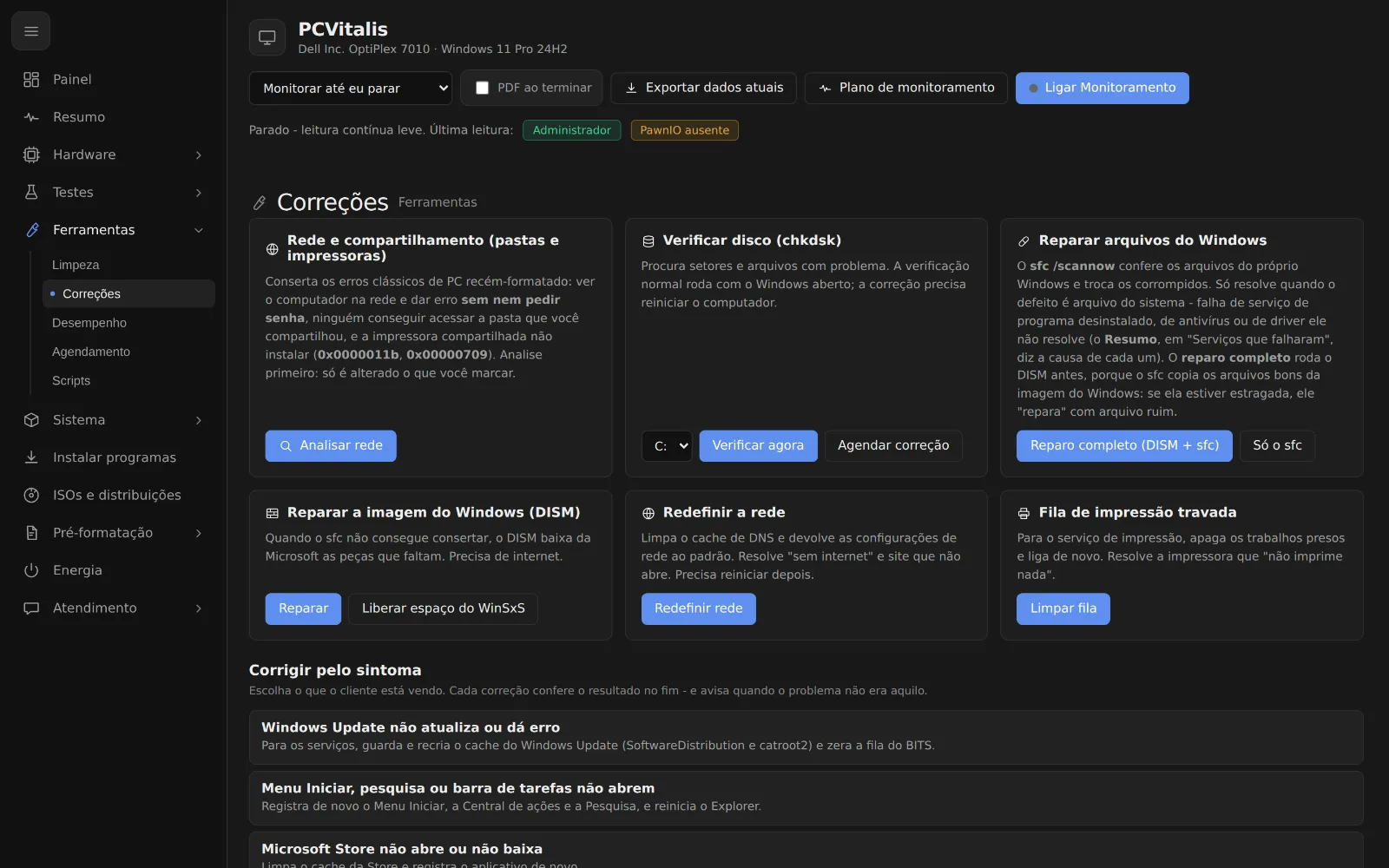
Task: Expand the Testes submenu chevron
Action: click(199, 193)
